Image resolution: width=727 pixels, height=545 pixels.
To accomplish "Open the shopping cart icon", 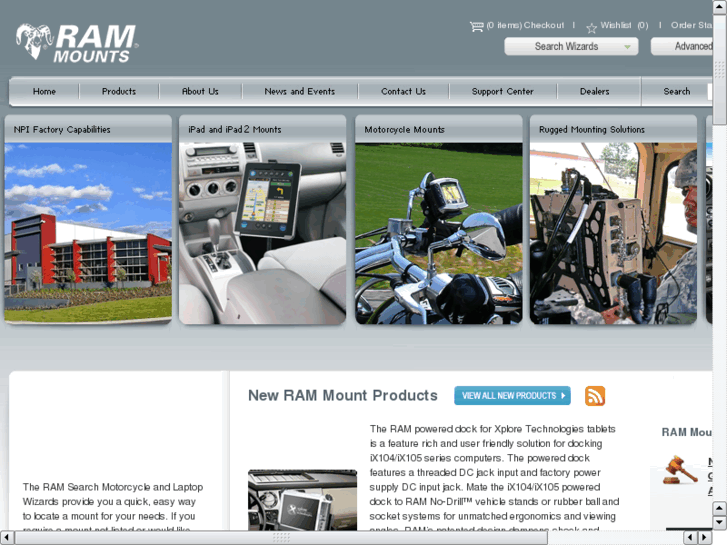I will 477,26.
